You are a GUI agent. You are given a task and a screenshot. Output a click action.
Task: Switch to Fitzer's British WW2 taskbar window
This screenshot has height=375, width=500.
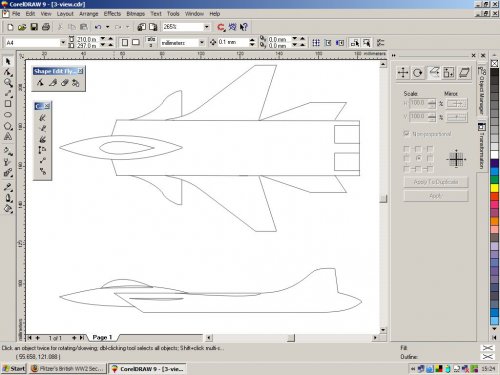[x=68, y=369]
